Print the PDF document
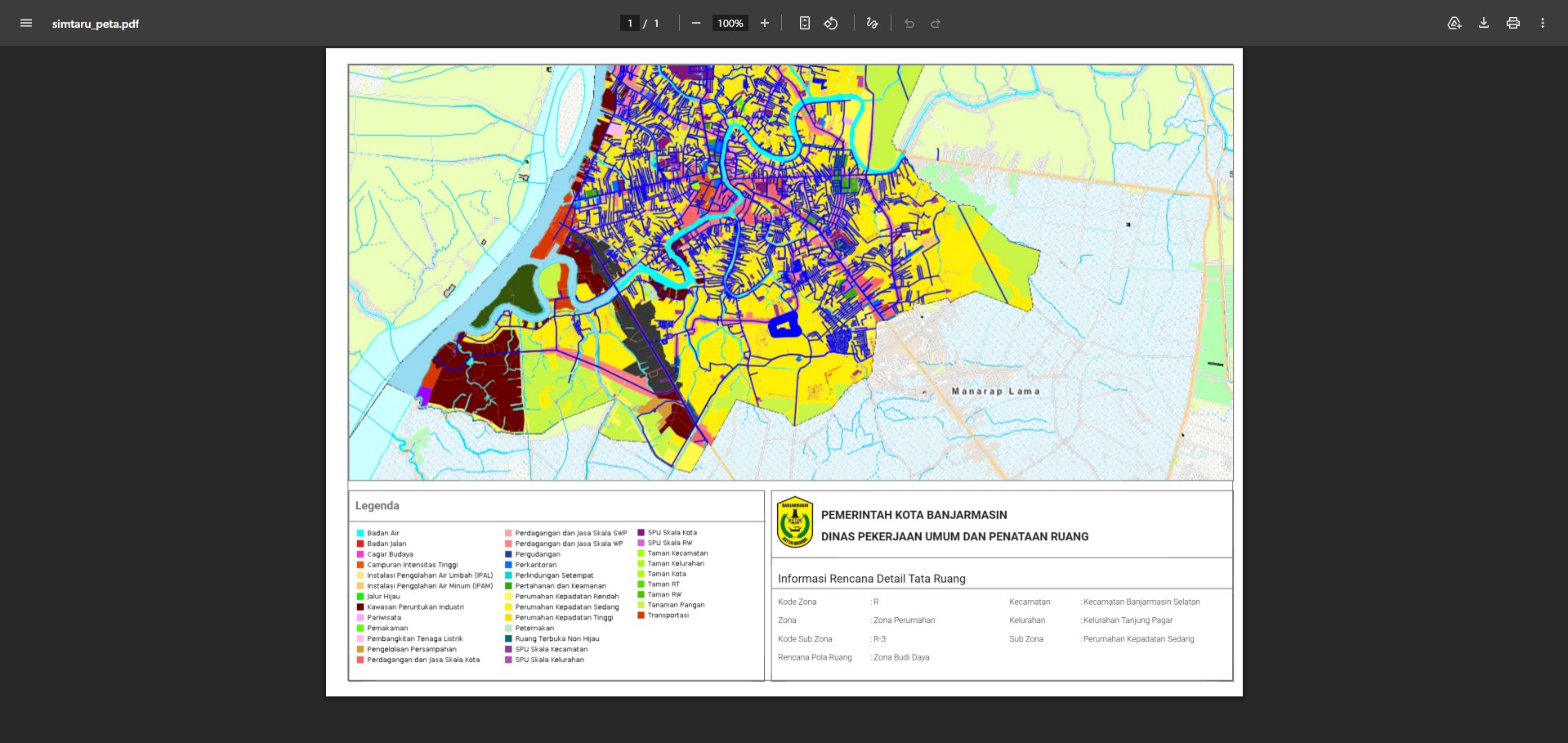 tap(1513, 23)
